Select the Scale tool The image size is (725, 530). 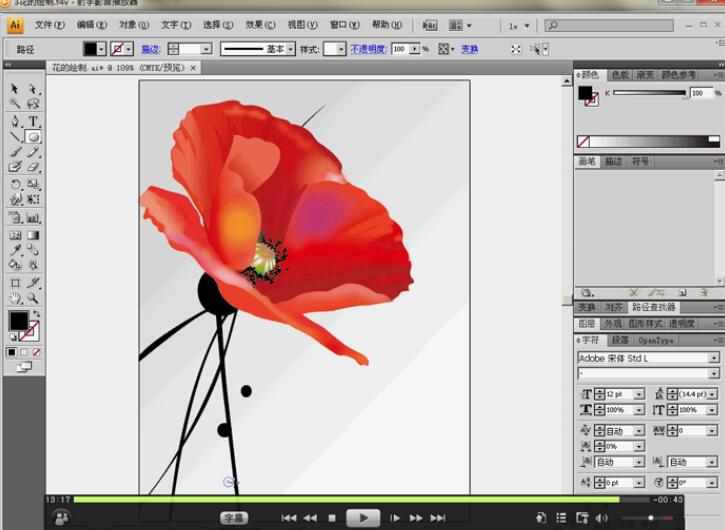click(x=33, y=185)
